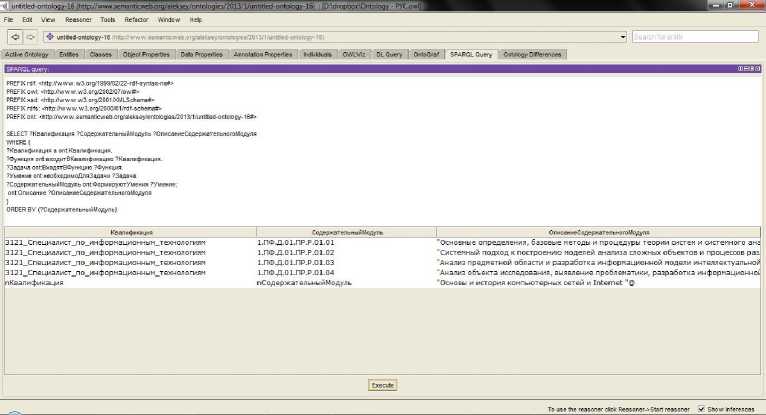Screen dimensions: 766x415
Task: Open the Refactor menu
Action: [x=136, y=20]
